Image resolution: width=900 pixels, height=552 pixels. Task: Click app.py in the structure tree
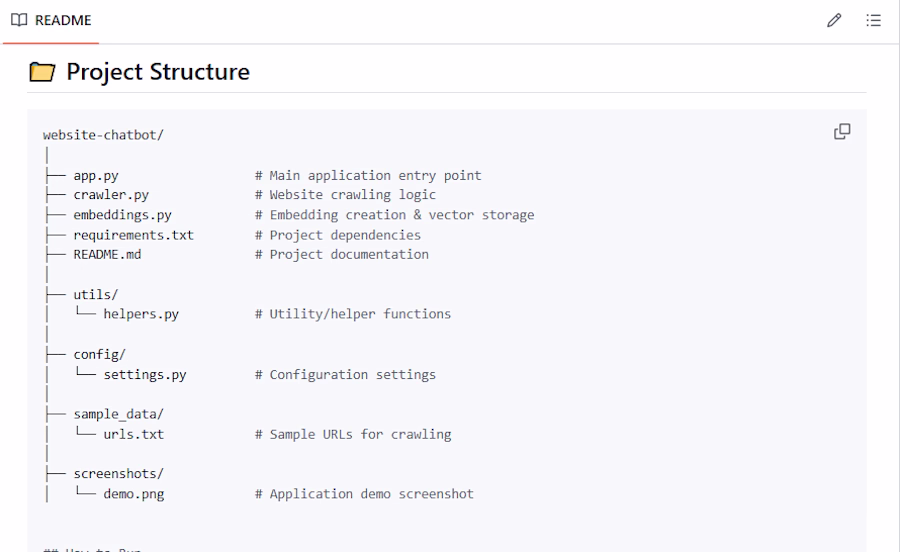(95, 175)
